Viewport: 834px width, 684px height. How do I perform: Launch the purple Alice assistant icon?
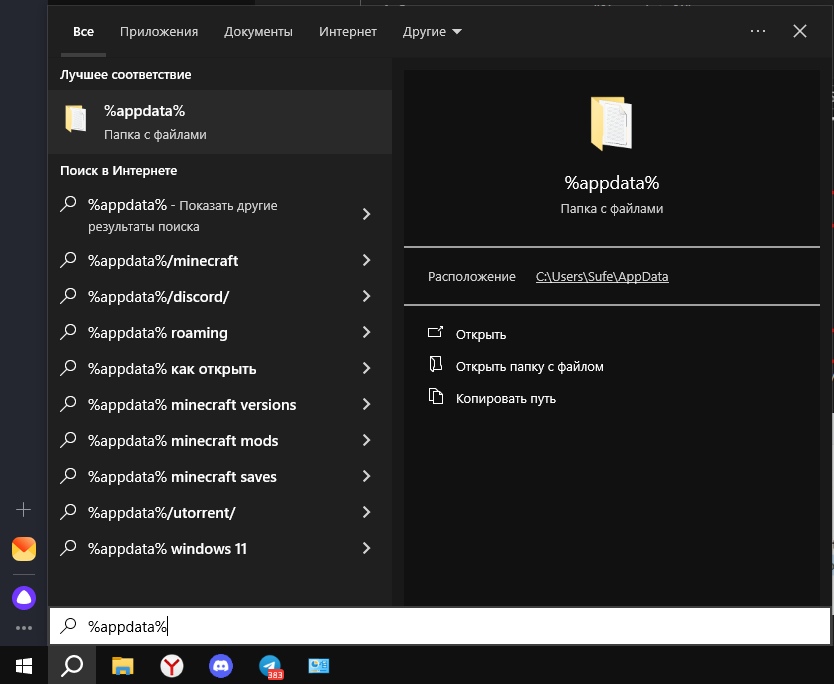[24, 598]
